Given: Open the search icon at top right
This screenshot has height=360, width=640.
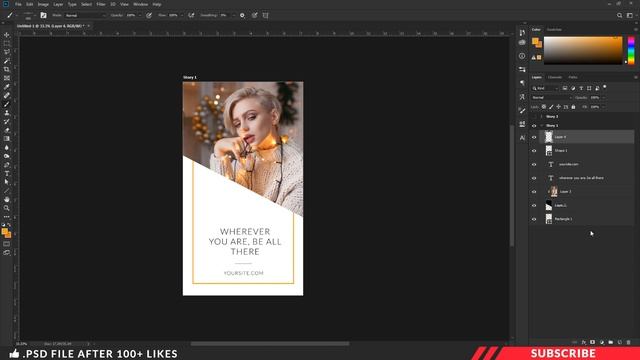Looking at the screenshot, I should (x=620, y=16).
